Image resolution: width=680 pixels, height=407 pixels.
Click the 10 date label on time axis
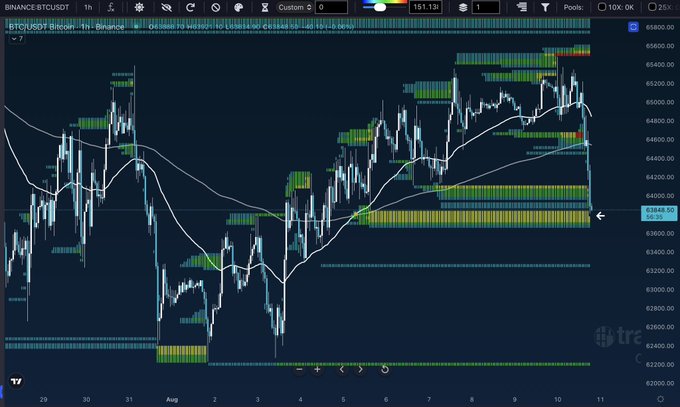coord(557,399)
